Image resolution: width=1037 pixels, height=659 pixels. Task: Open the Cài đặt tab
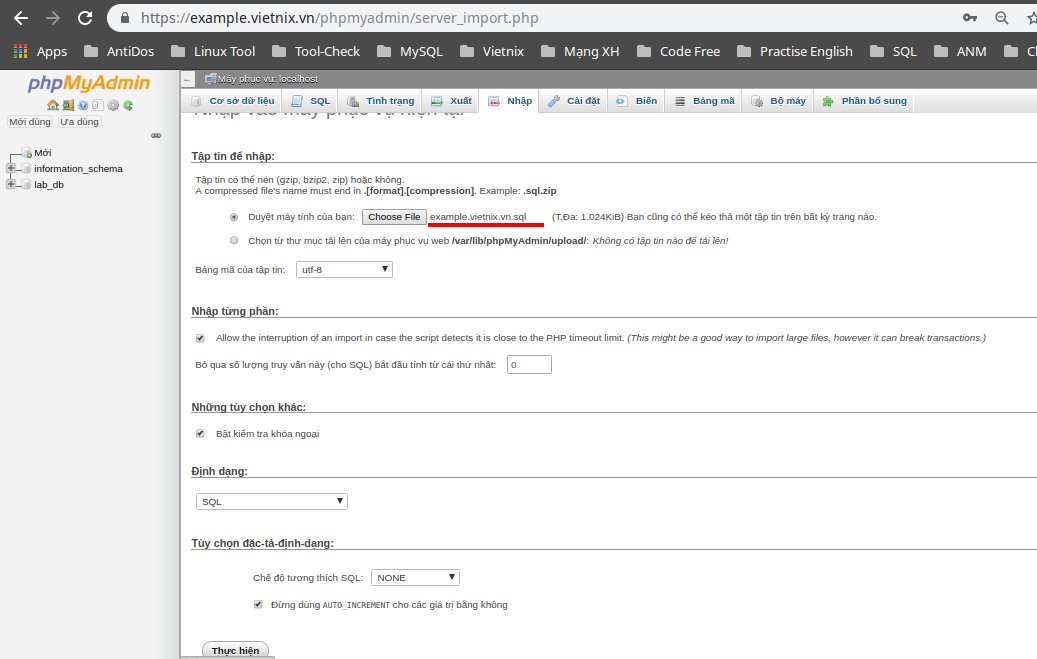(573, 100)
